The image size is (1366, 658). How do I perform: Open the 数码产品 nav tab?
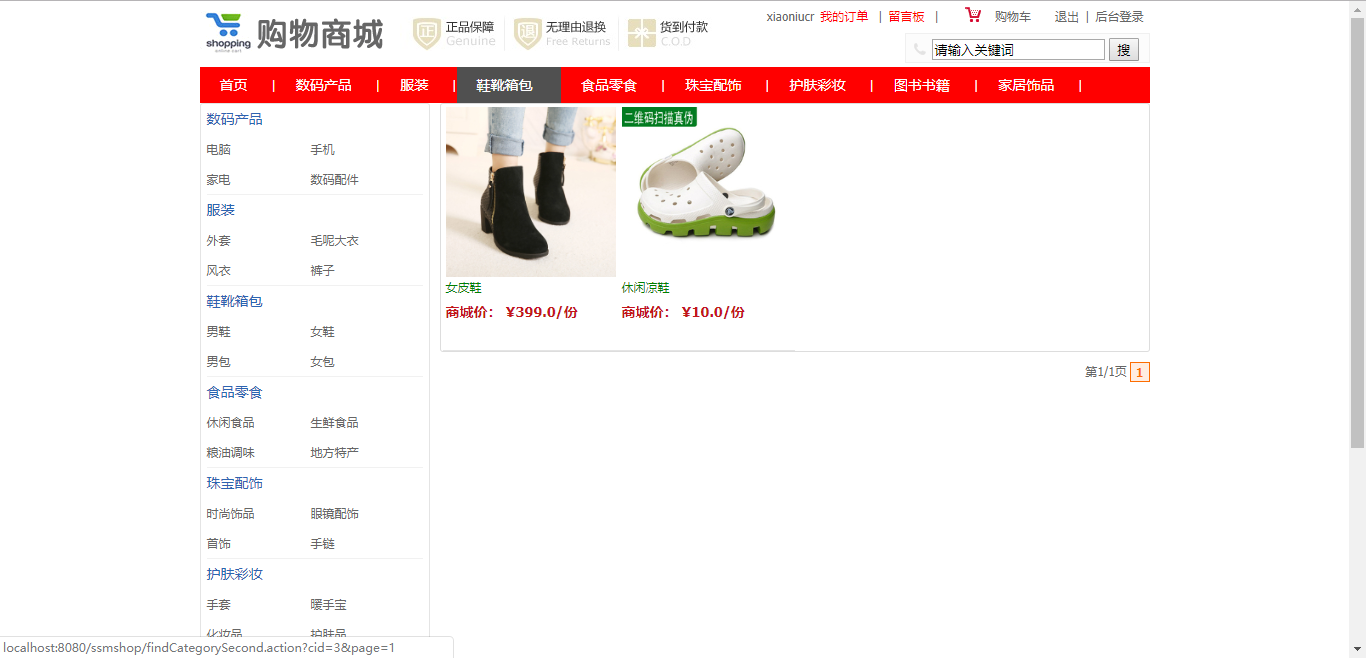pos(323,85)
